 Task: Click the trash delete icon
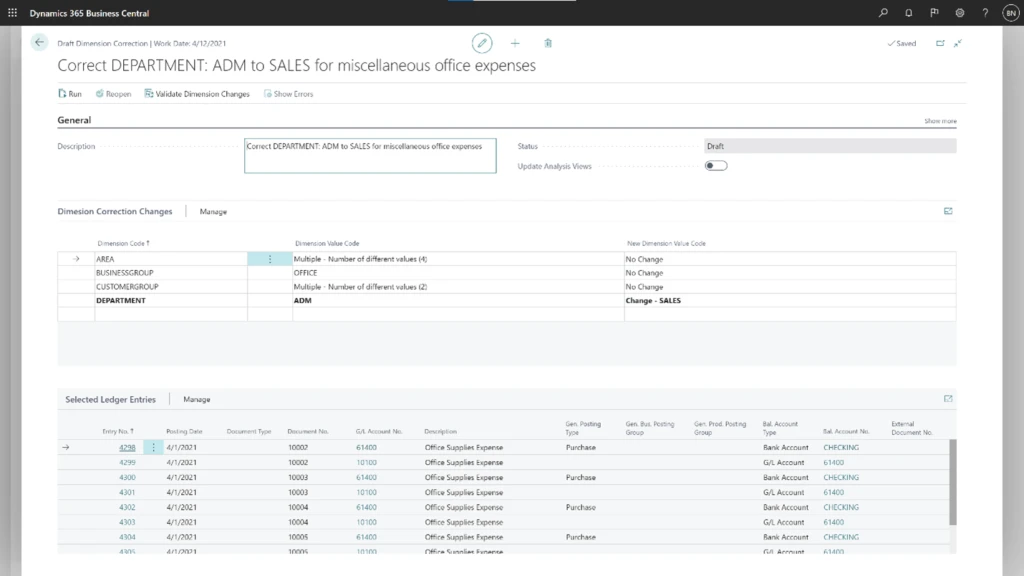coord(548,43)
